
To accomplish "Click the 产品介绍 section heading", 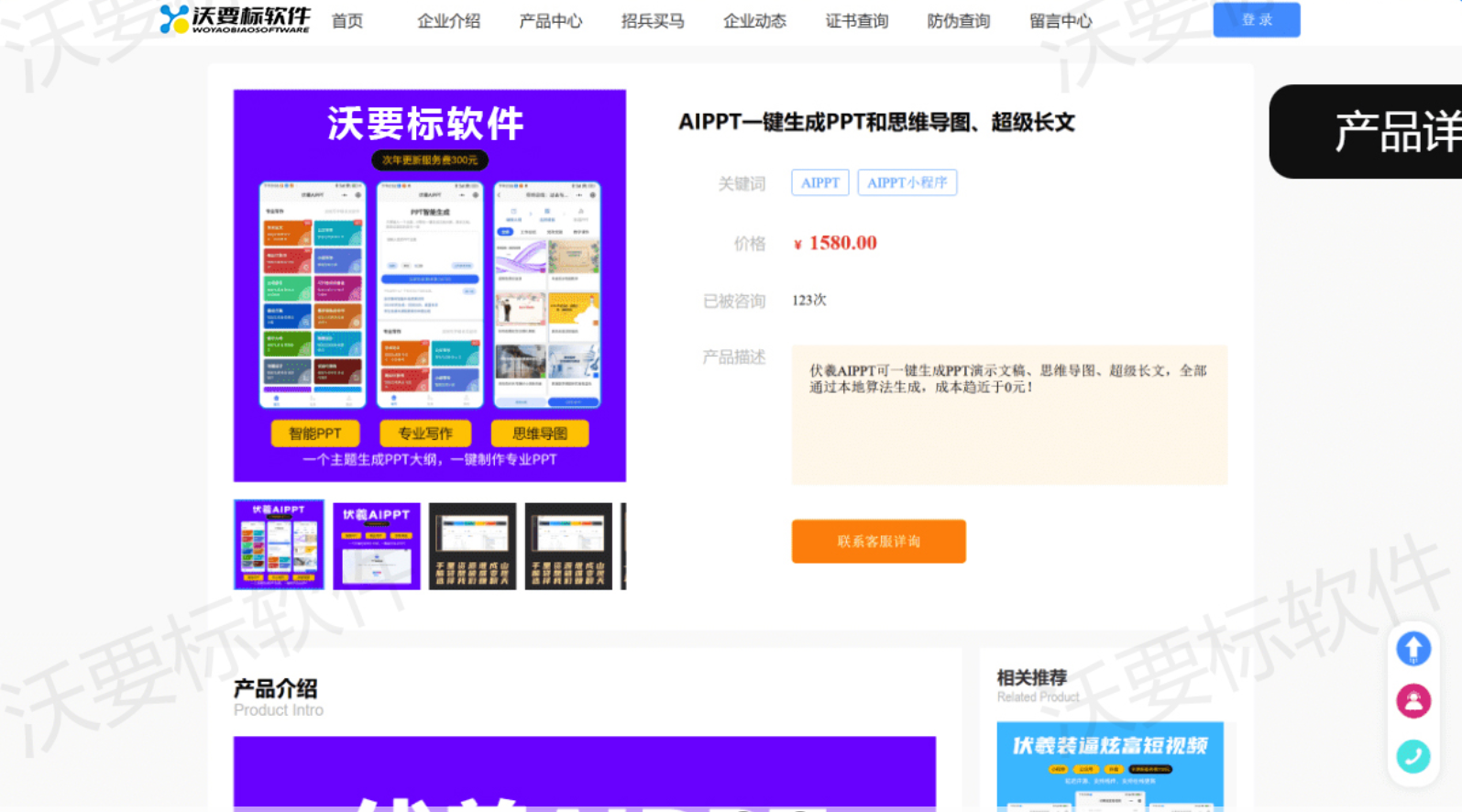I will click(276, 688).
